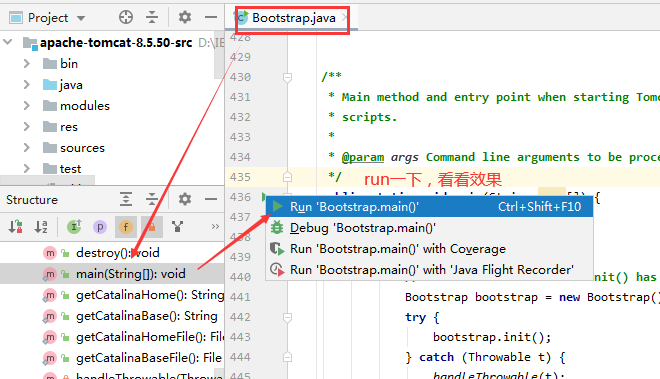Sort structure members by visibility

pyautogui.click(x=16, y=227)
